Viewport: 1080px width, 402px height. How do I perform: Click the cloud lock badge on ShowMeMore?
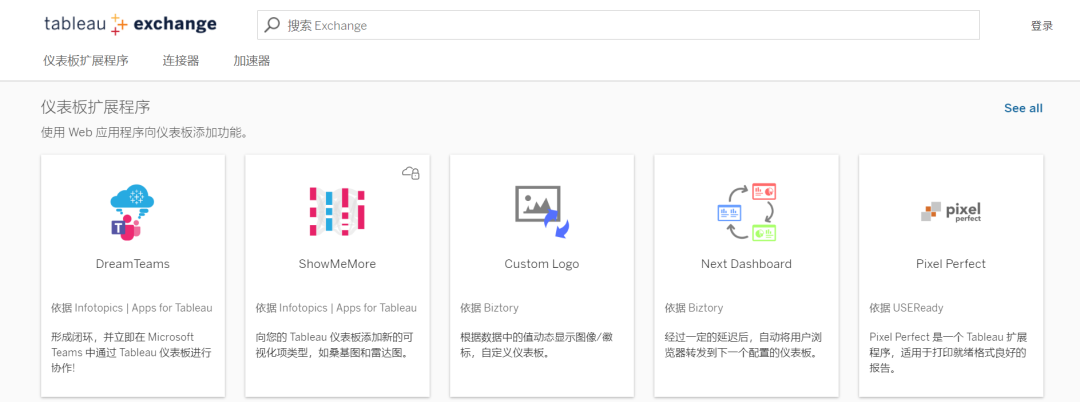click(x=411, y=173)
